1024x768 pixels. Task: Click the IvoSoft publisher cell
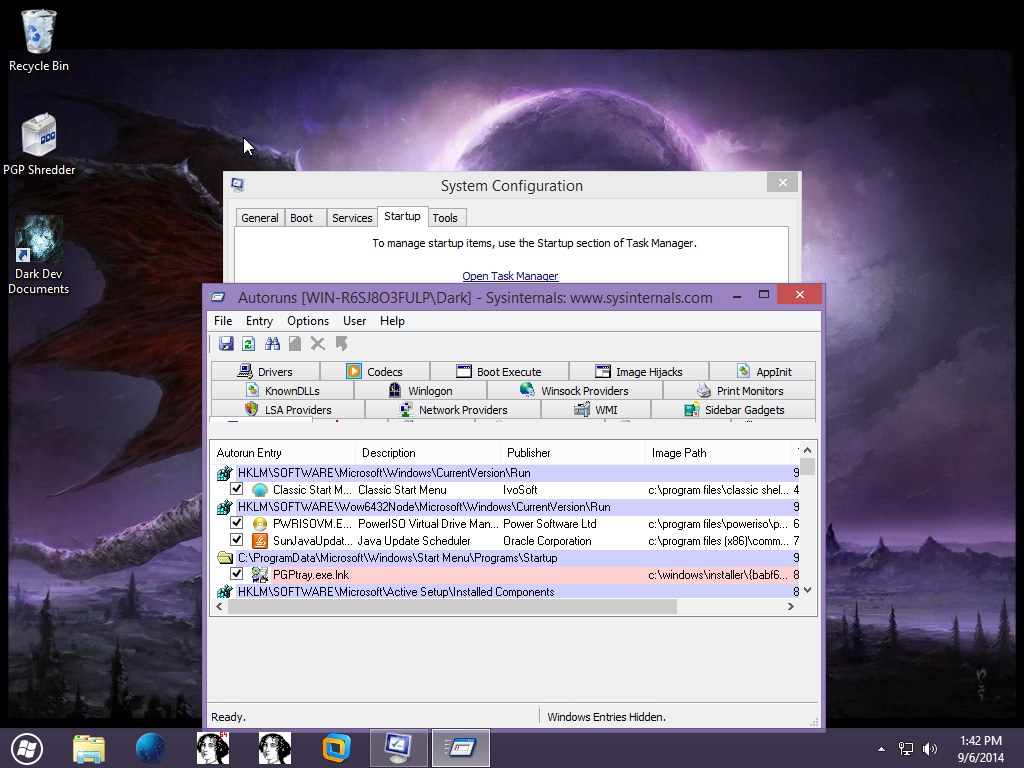tap(520, 490)
